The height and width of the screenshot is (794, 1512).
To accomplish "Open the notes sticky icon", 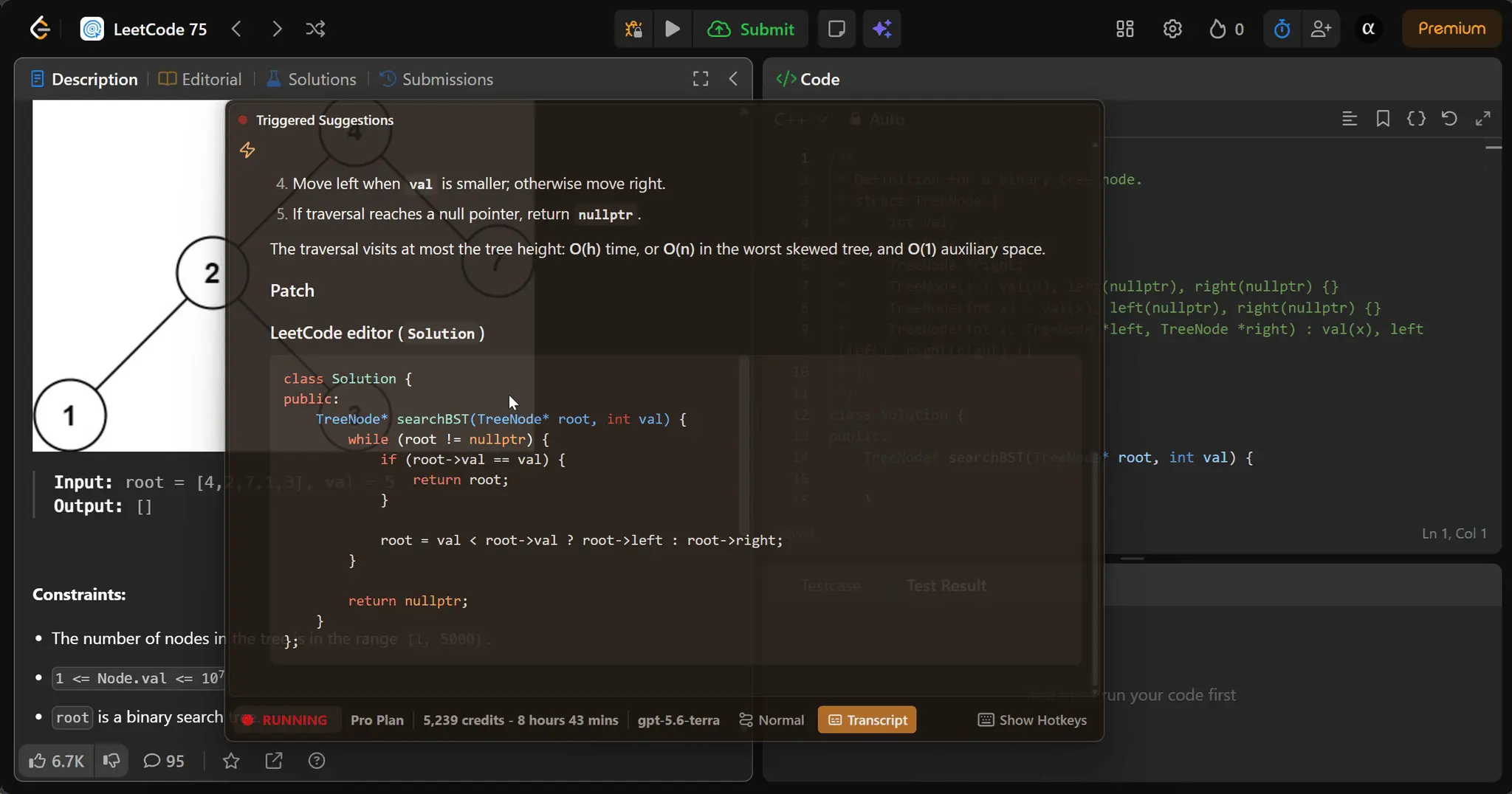I will pyautogui.click(x=836, y=29).
